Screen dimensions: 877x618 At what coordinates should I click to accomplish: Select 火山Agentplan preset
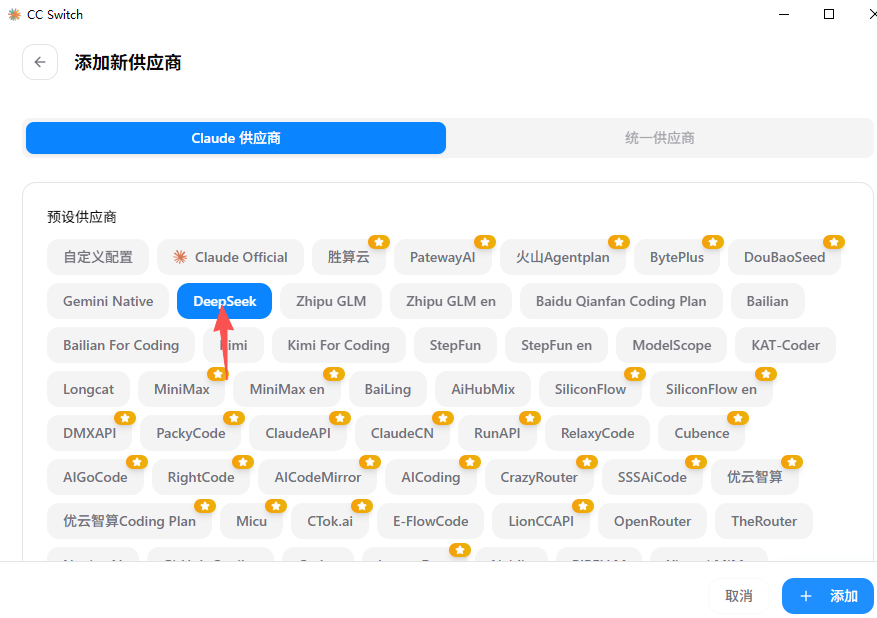click(x=563, y=257)
